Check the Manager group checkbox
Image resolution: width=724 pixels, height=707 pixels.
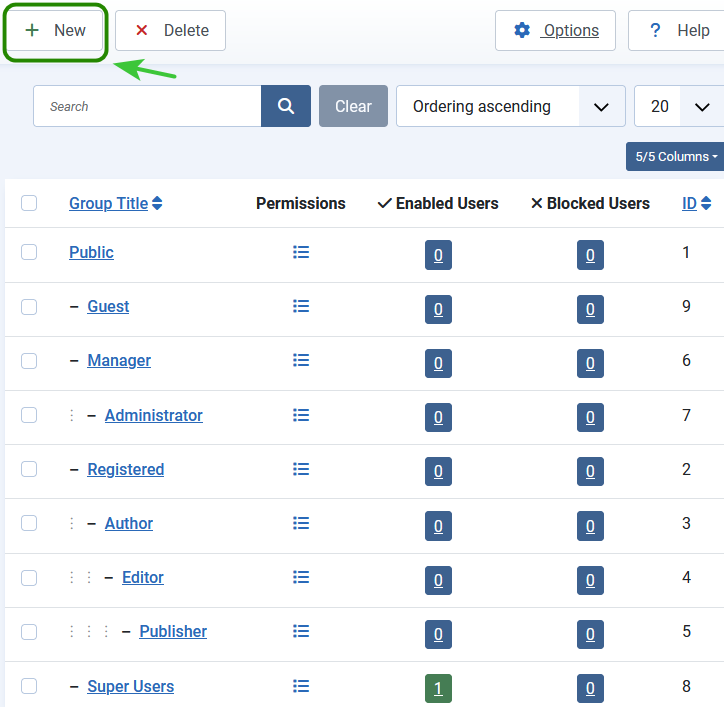tap(29, 361)
